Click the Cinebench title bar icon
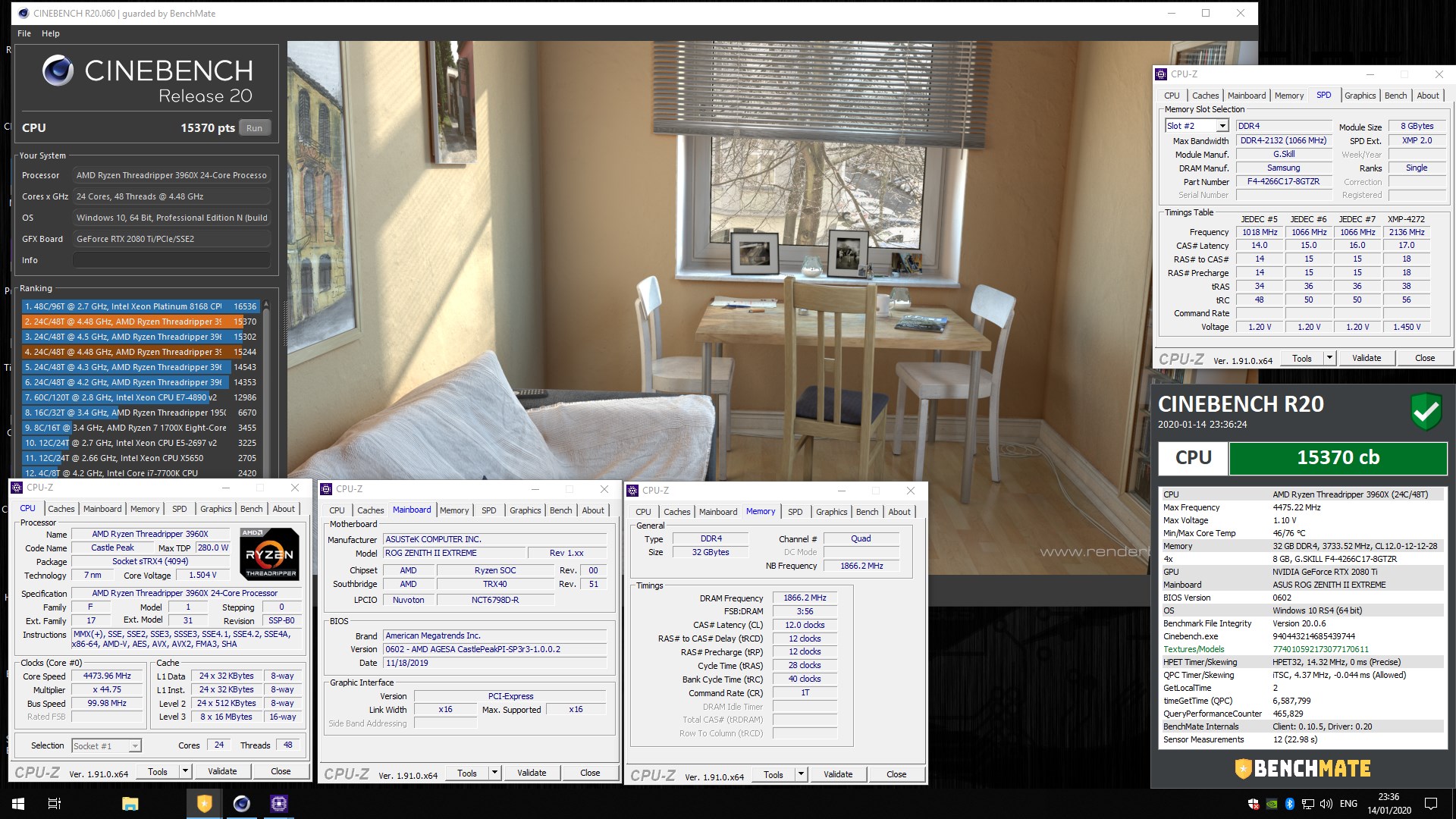This screenshot has height=819, width=1456. click(23, 13)
